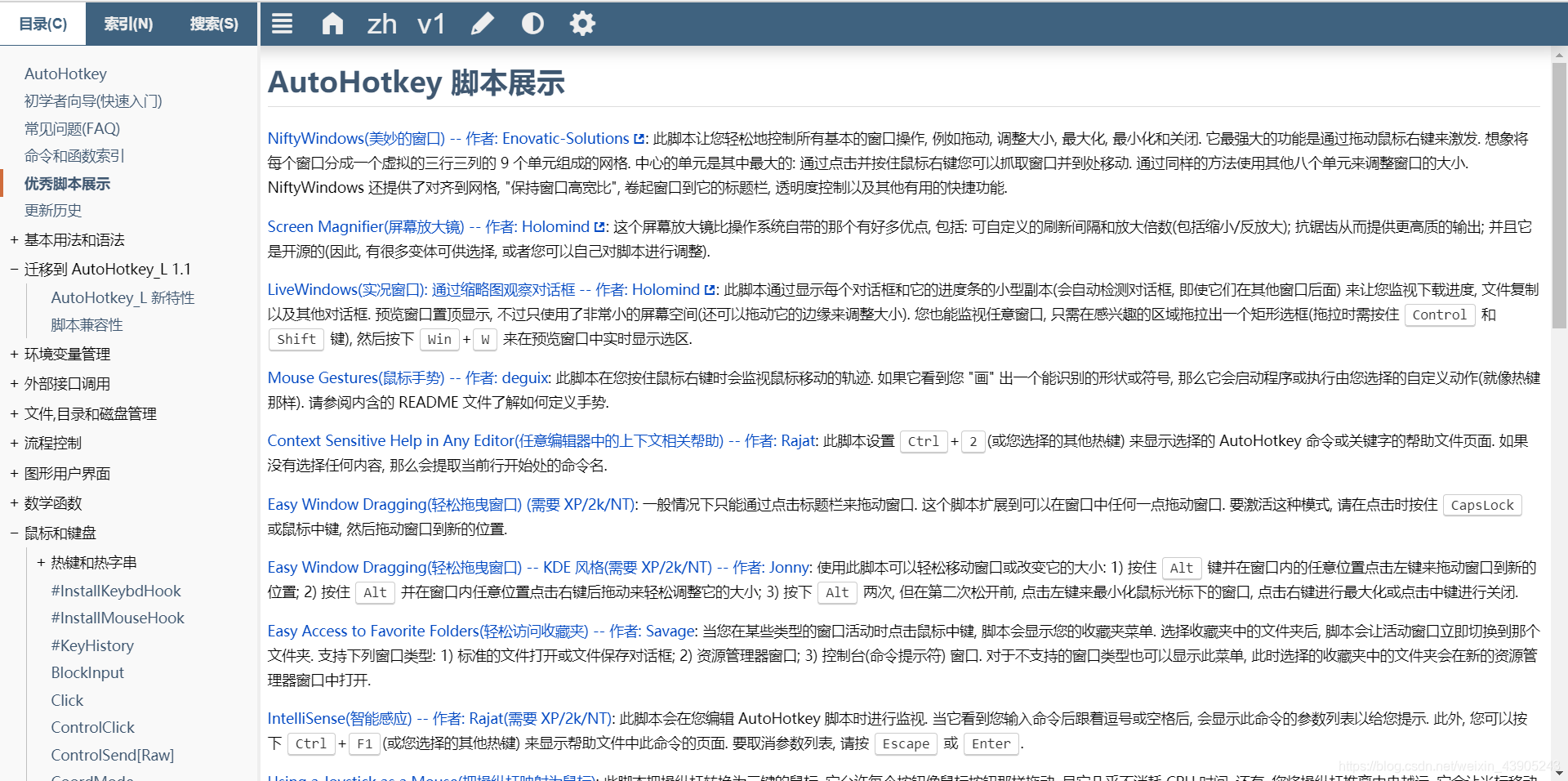Click external link icon after Screen Magnifier Holomind
The image size is (1568, 781).
[x=599, y=227]
